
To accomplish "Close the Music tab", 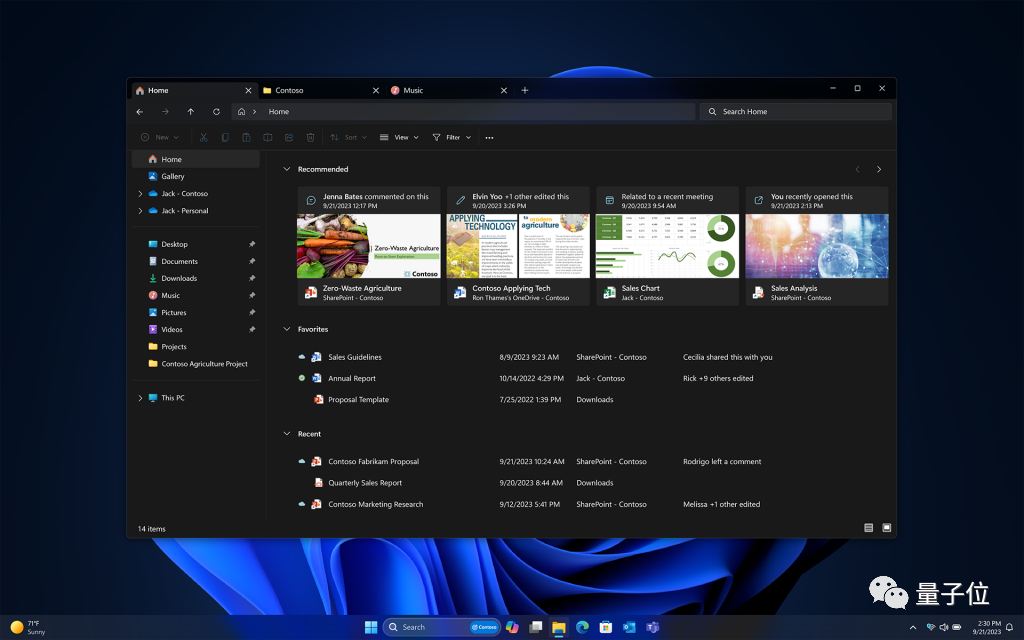I will click(504, 90).
